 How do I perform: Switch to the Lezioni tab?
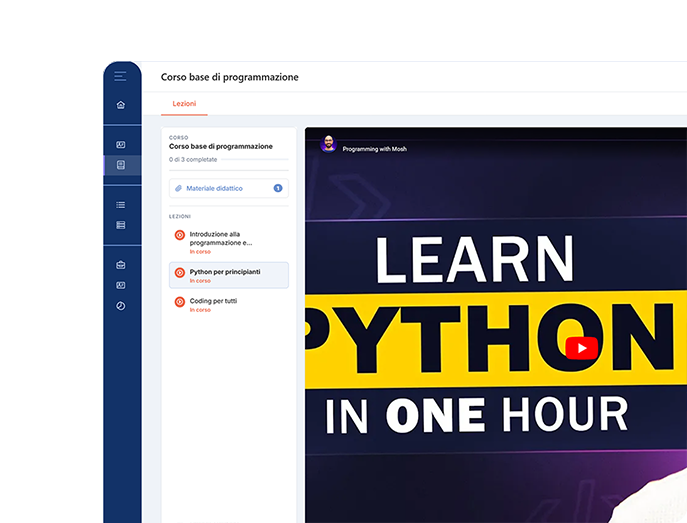[184, 104]
